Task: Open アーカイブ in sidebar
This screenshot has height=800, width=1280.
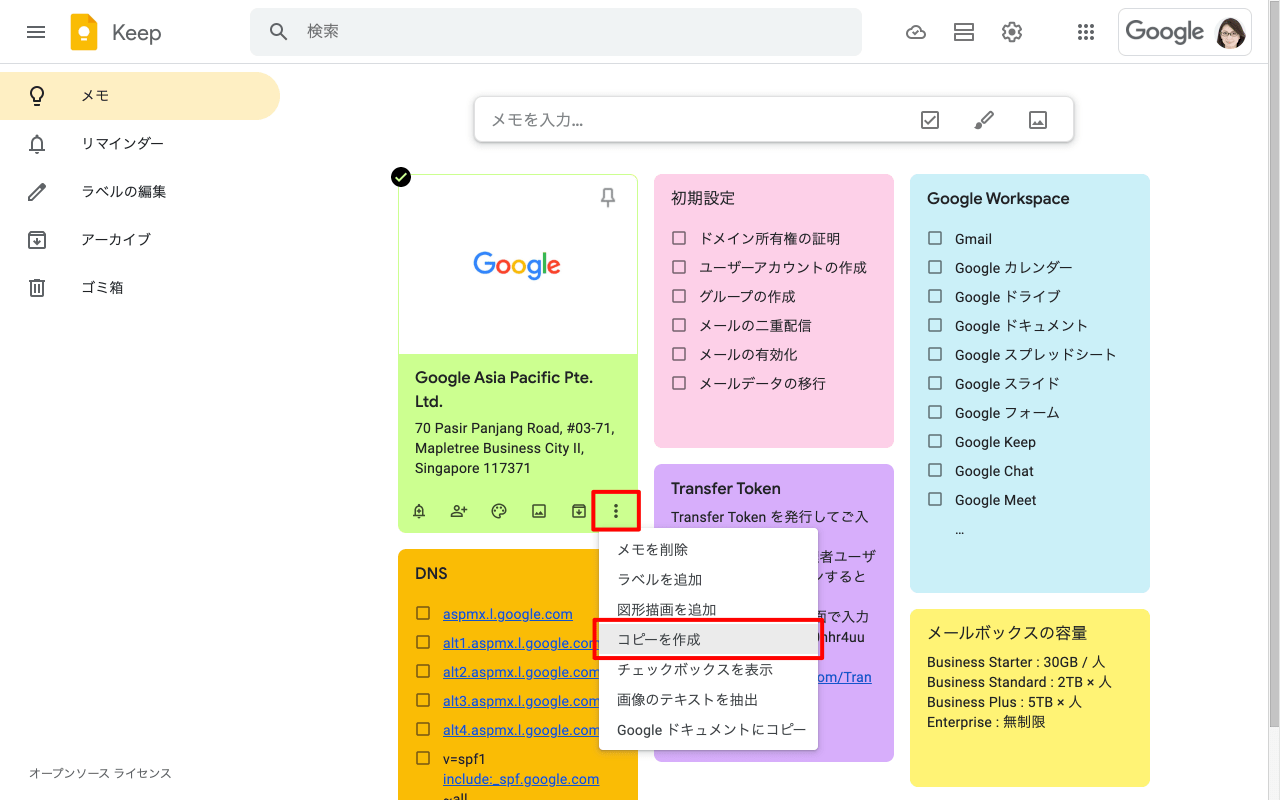Action: [140, 240]
